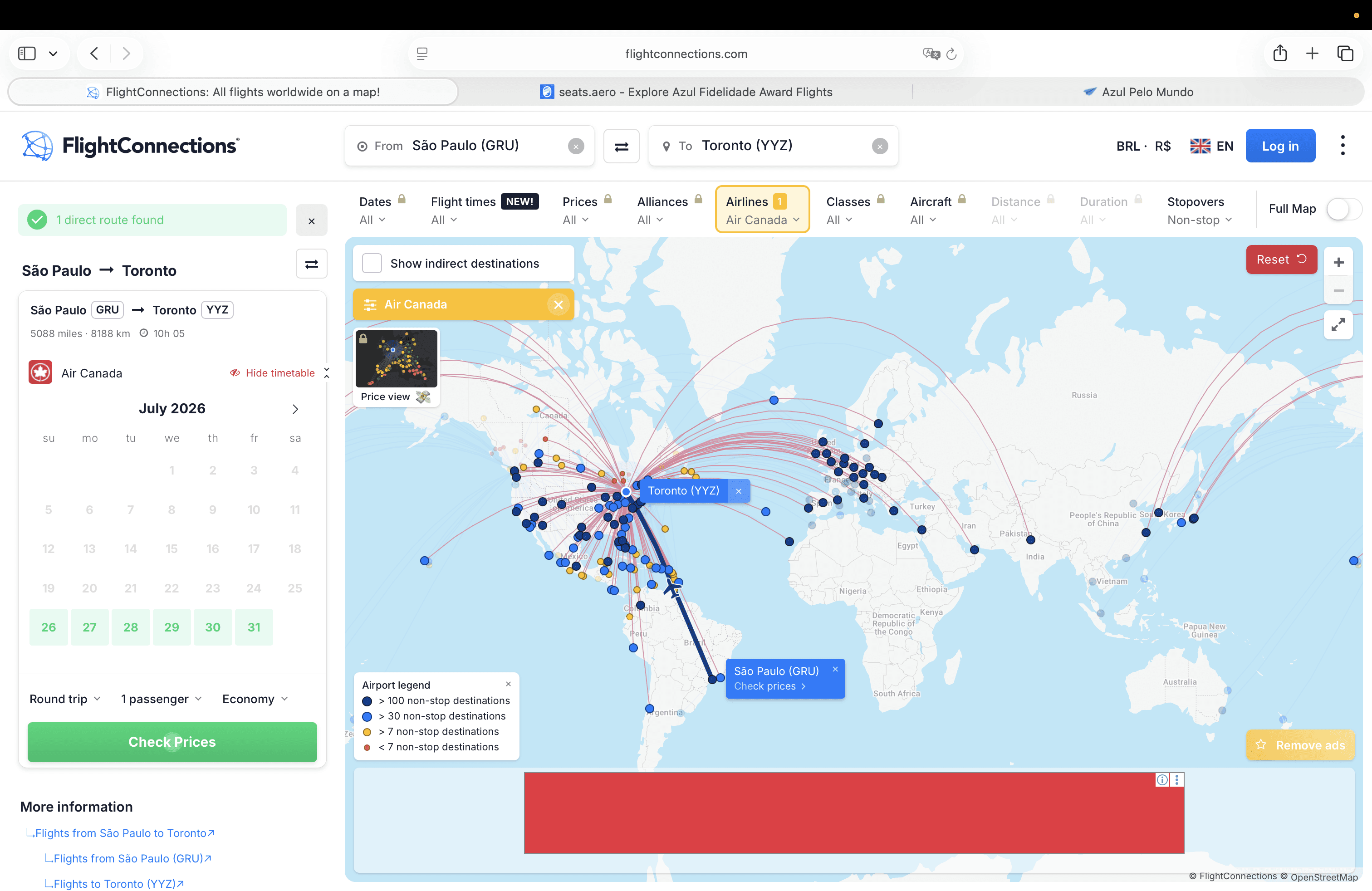The width and height of the screenshot is (1372, 891).
Task: Click the green Check Prices button
Action: (172, 742)
